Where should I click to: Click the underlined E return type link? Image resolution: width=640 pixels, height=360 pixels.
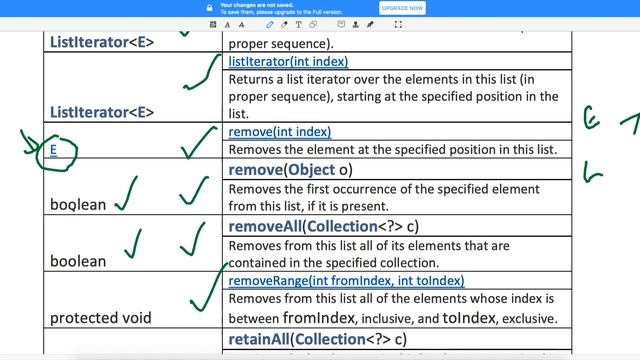tap(53, 150)
